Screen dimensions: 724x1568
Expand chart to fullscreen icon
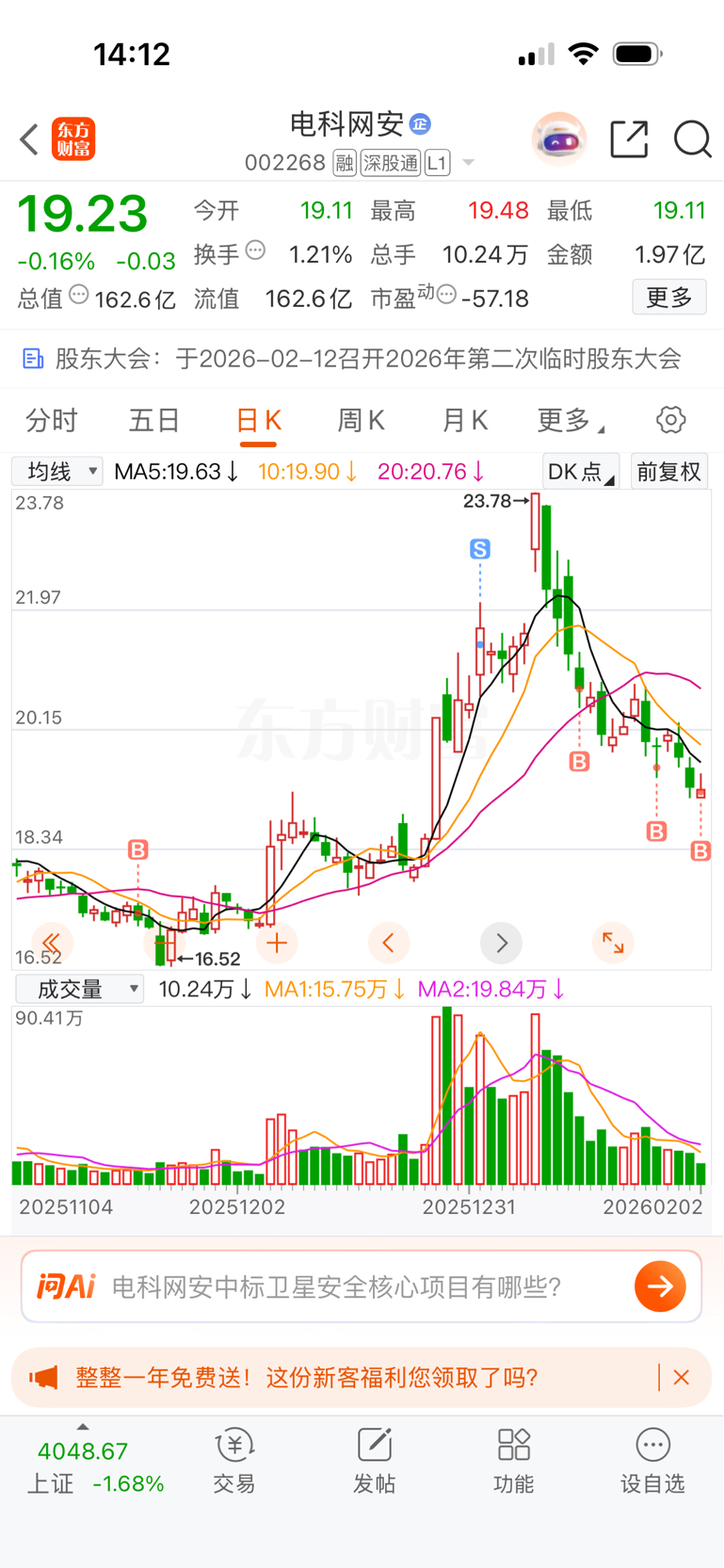[613, 943]
